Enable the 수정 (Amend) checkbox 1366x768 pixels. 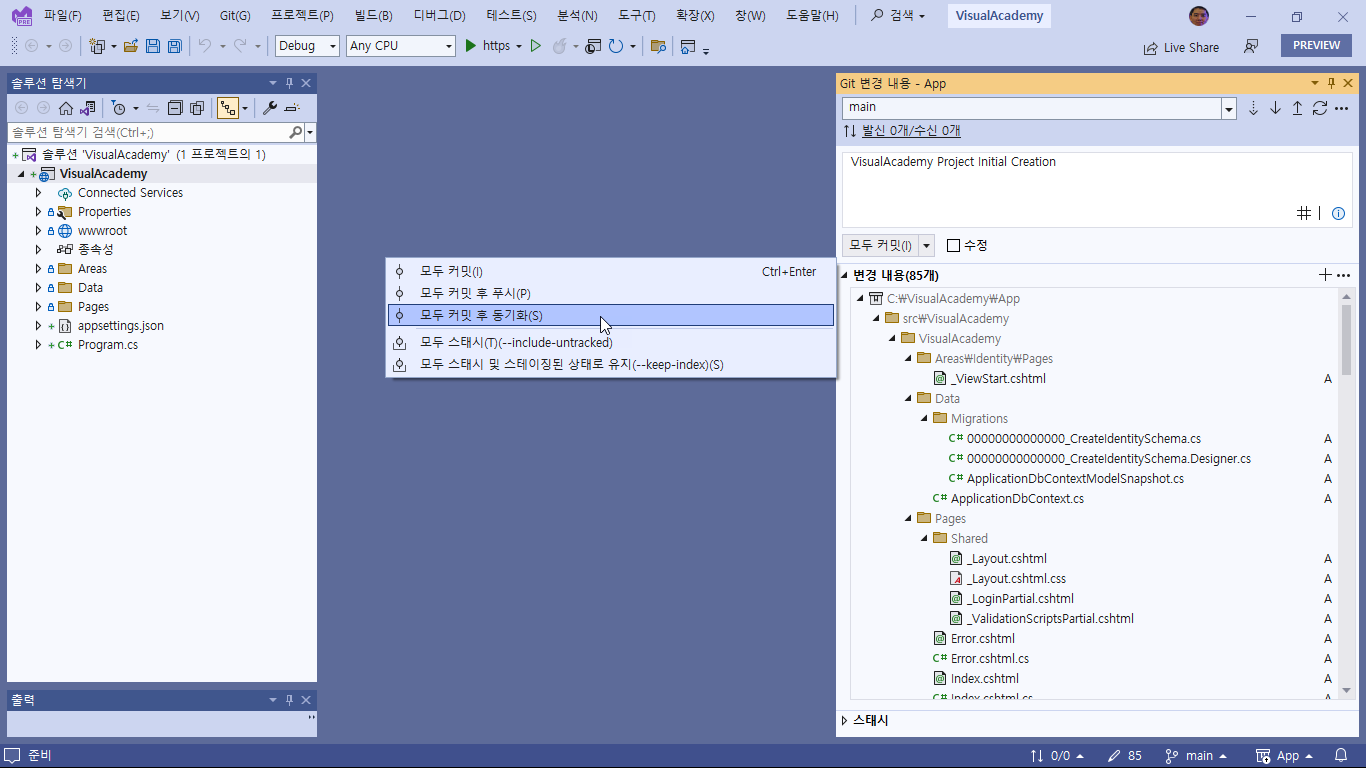[x=953, y=245]
